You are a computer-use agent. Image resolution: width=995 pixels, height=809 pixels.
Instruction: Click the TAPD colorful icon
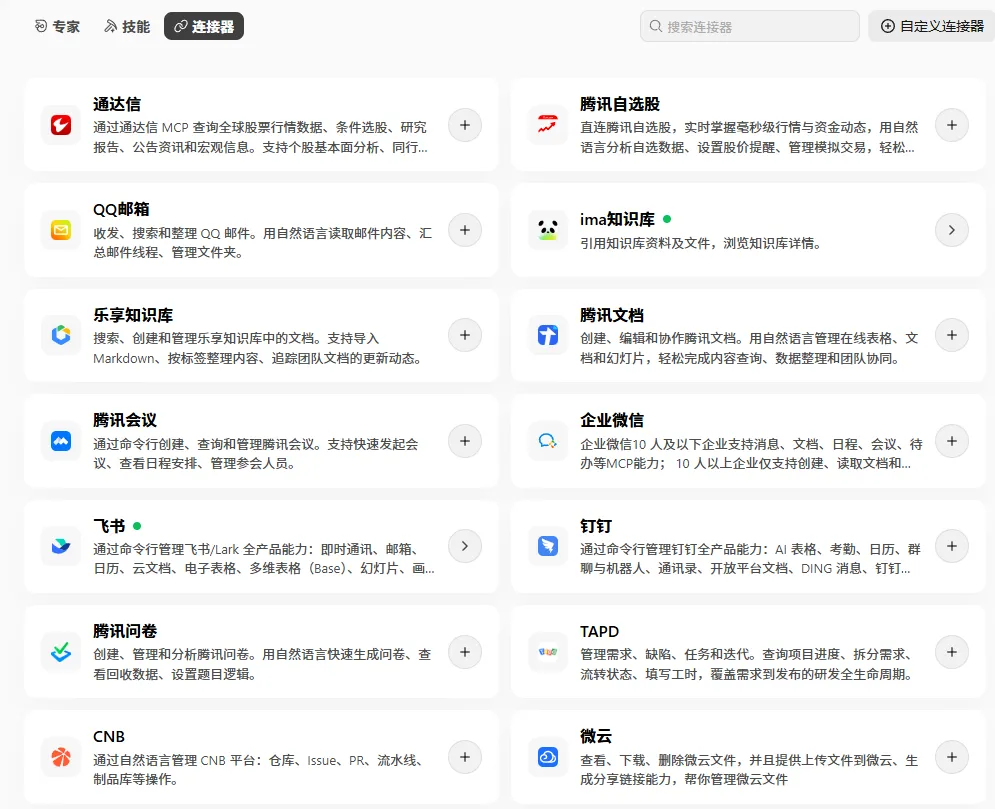548,652
